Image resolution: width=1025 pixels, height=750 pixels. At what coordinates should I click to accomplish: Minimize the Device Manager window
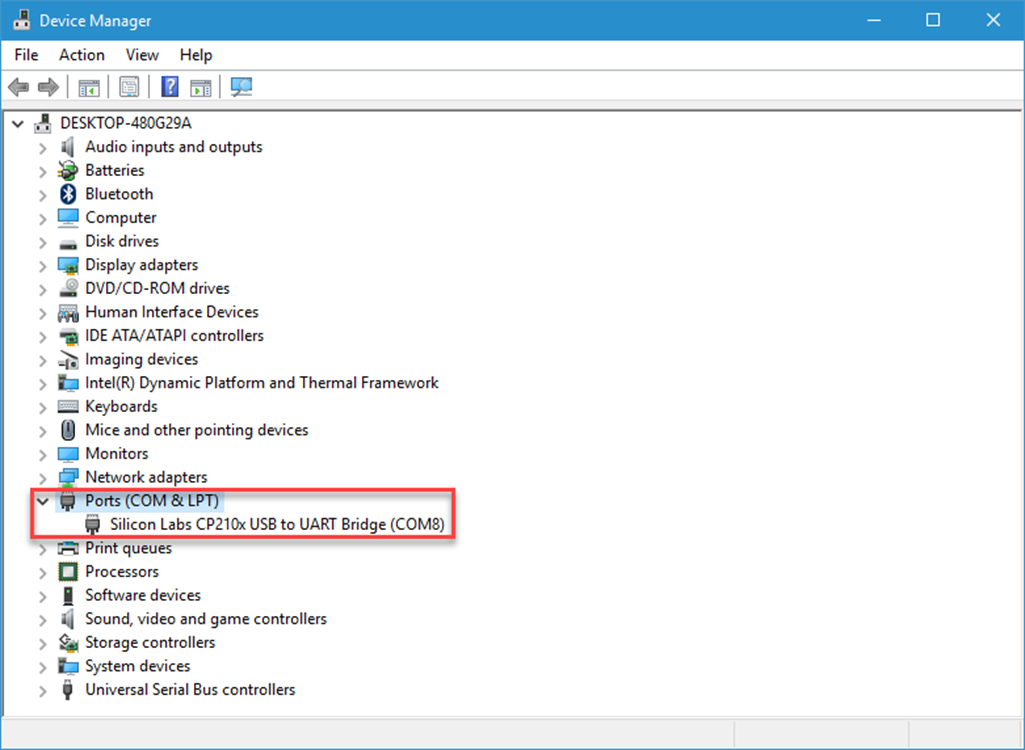(874, 20)
